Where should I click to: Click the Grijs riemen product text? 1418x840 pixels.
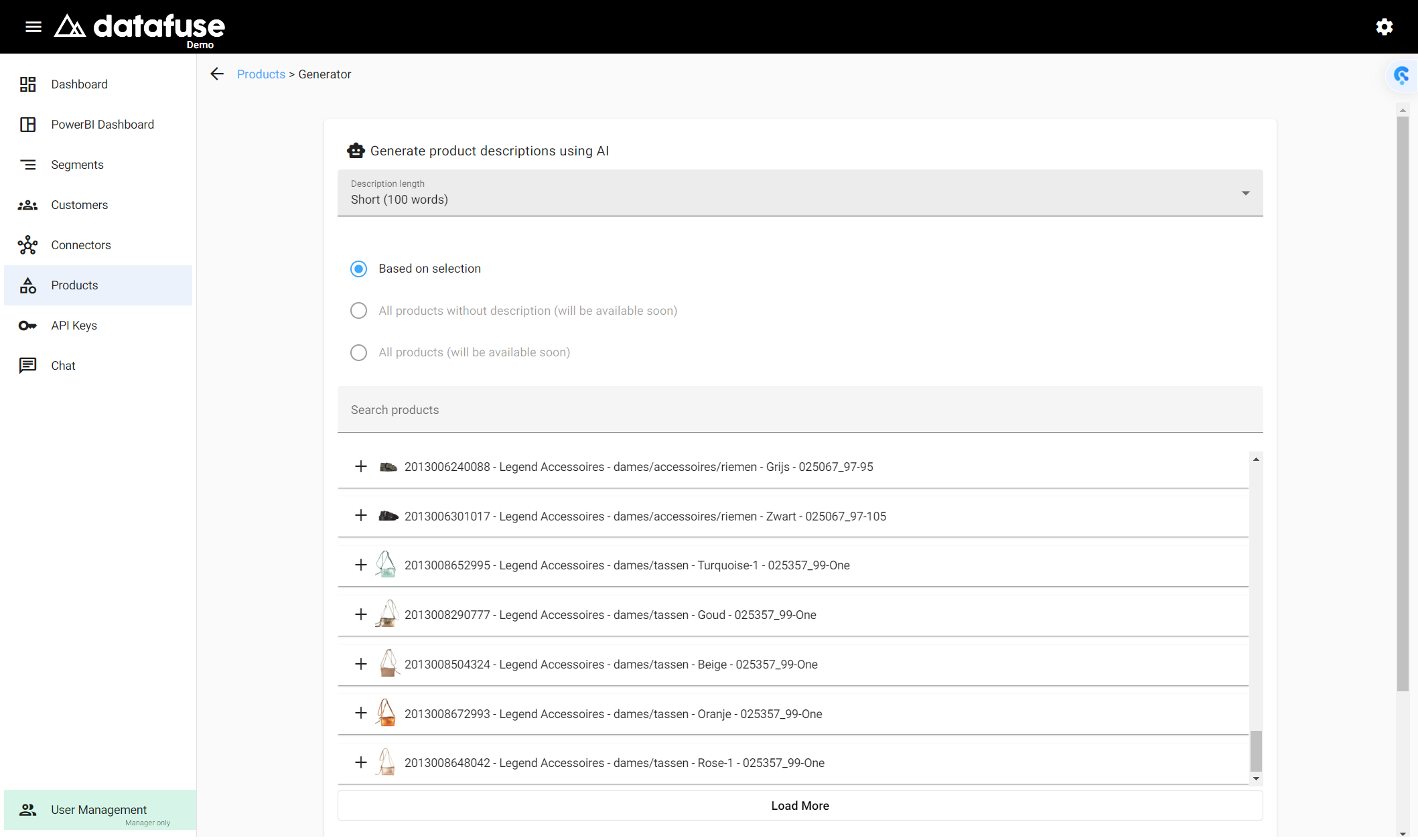tap(638, 467)
